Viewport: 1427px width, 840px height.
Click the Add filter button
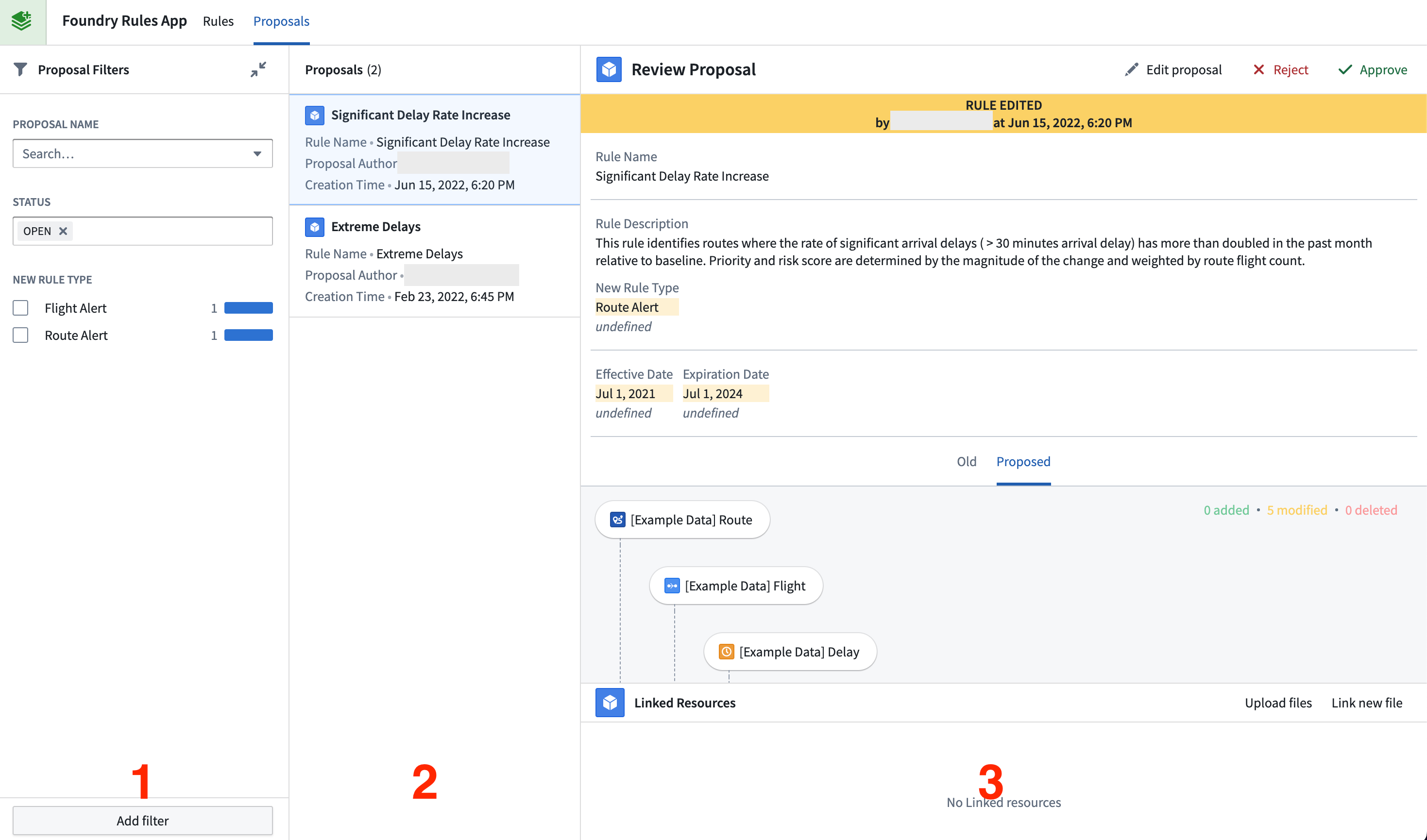[x=142, y=820]
